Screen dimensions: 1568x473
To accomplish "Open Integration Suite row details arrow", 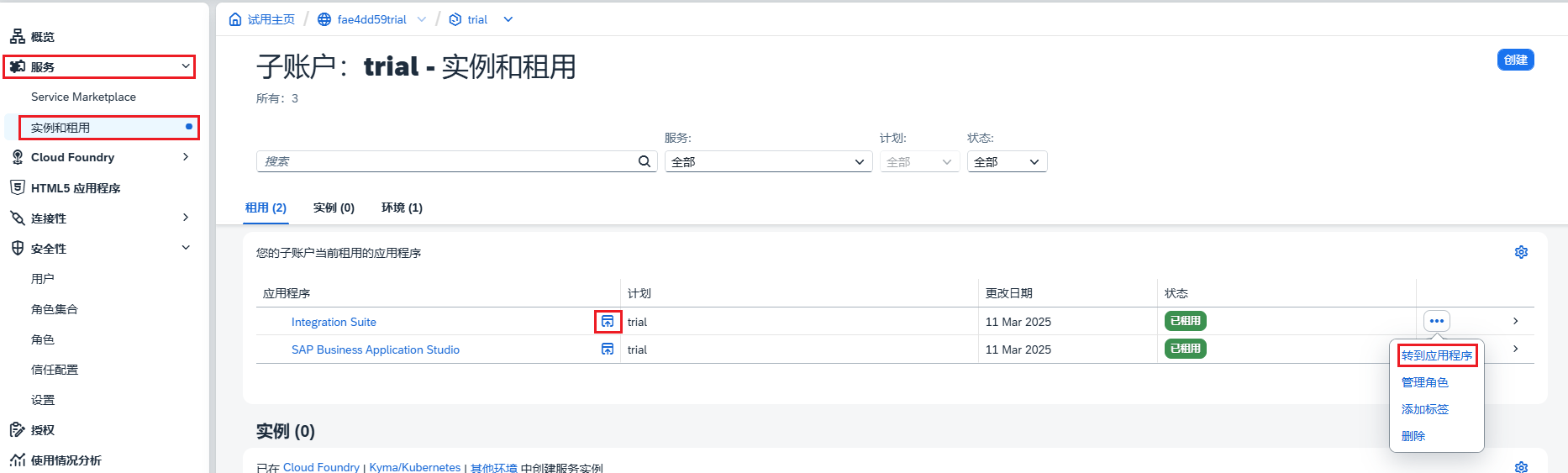I will click(1516, 321).
